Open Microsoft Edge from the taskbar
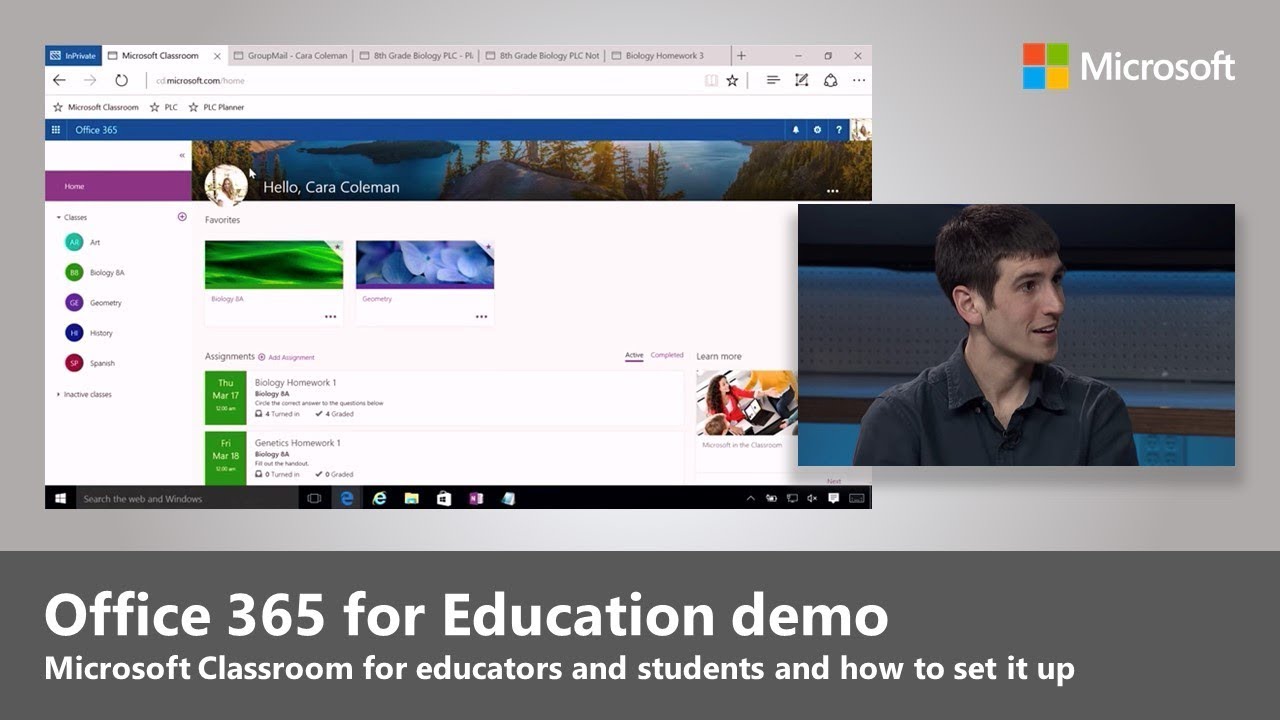 [x=347, y=498]
